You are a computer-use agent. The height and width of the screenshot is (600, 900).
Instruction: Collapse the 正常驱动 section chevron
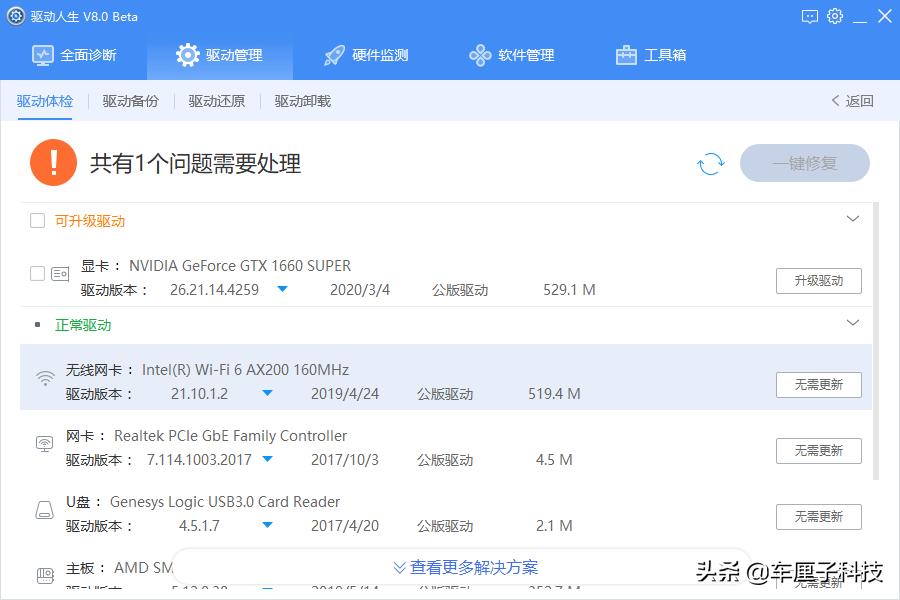tap(853, 322)
